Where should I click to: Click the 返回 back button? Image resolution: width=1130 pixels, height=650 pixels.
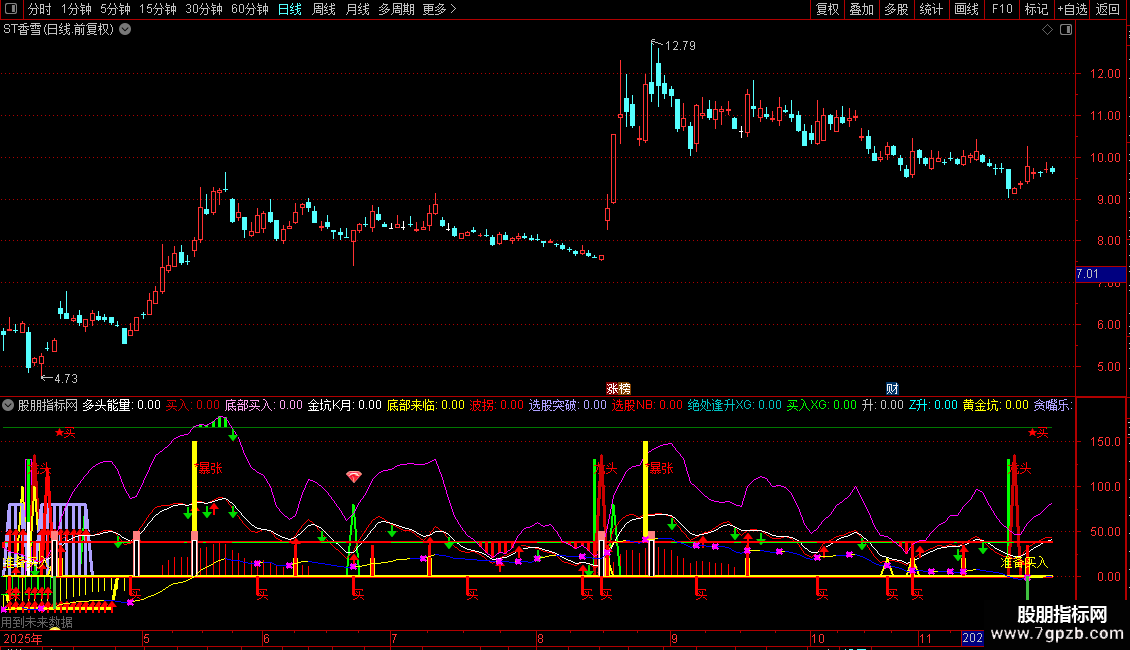(1108, 10)
